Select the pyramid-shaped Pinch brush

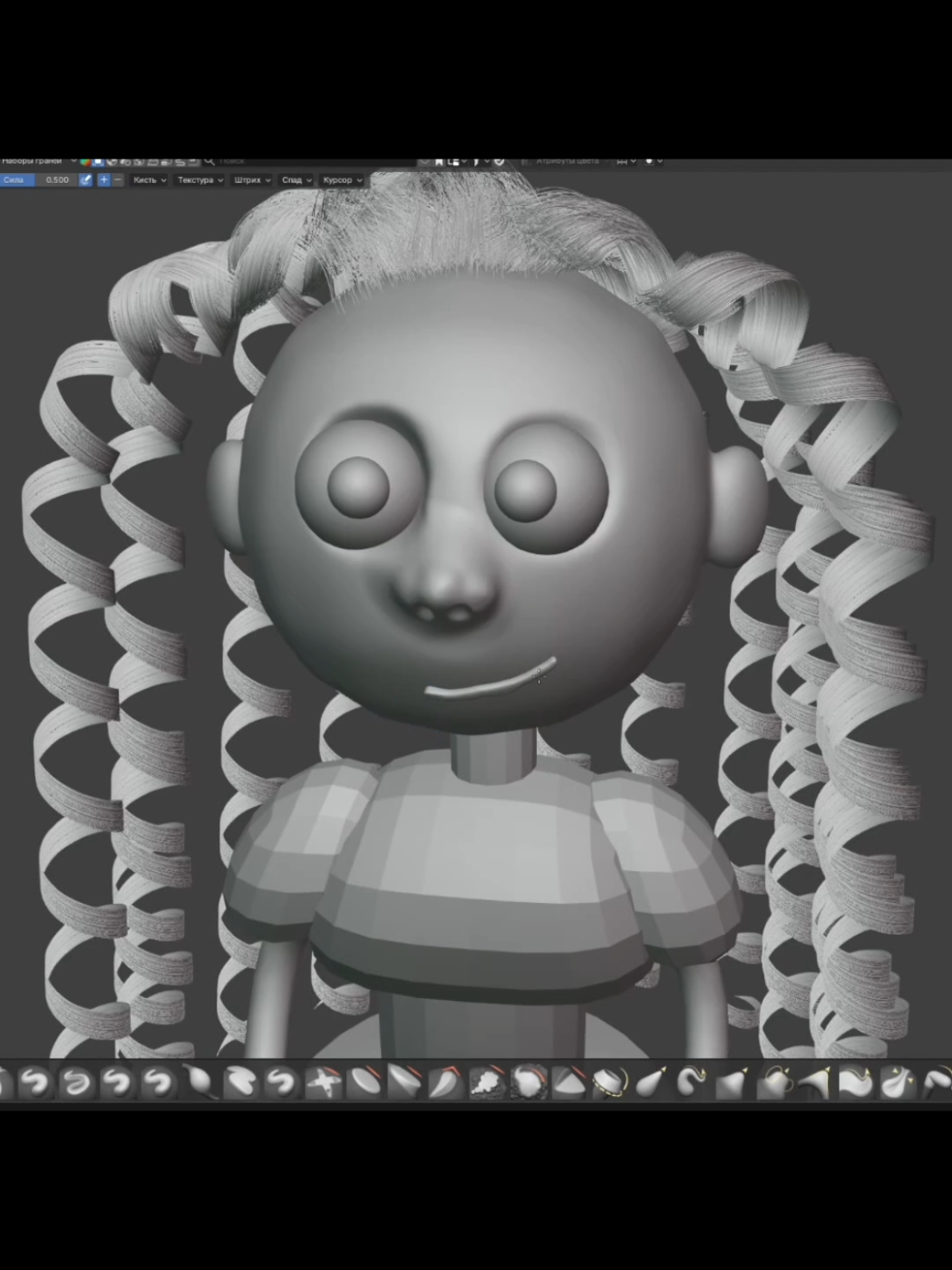click(x=569, y=1082)
